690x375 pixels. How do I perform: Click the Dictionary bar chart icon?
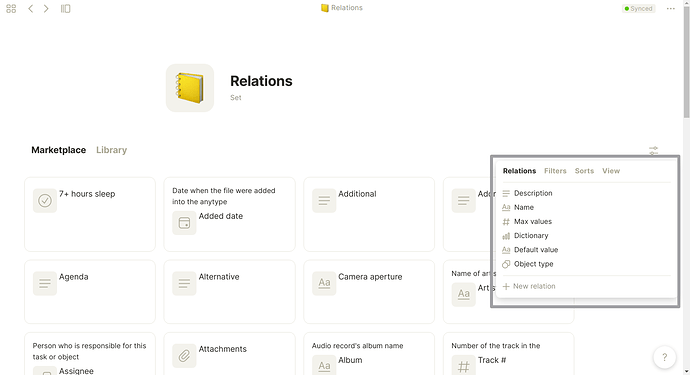tap(506, 236)
